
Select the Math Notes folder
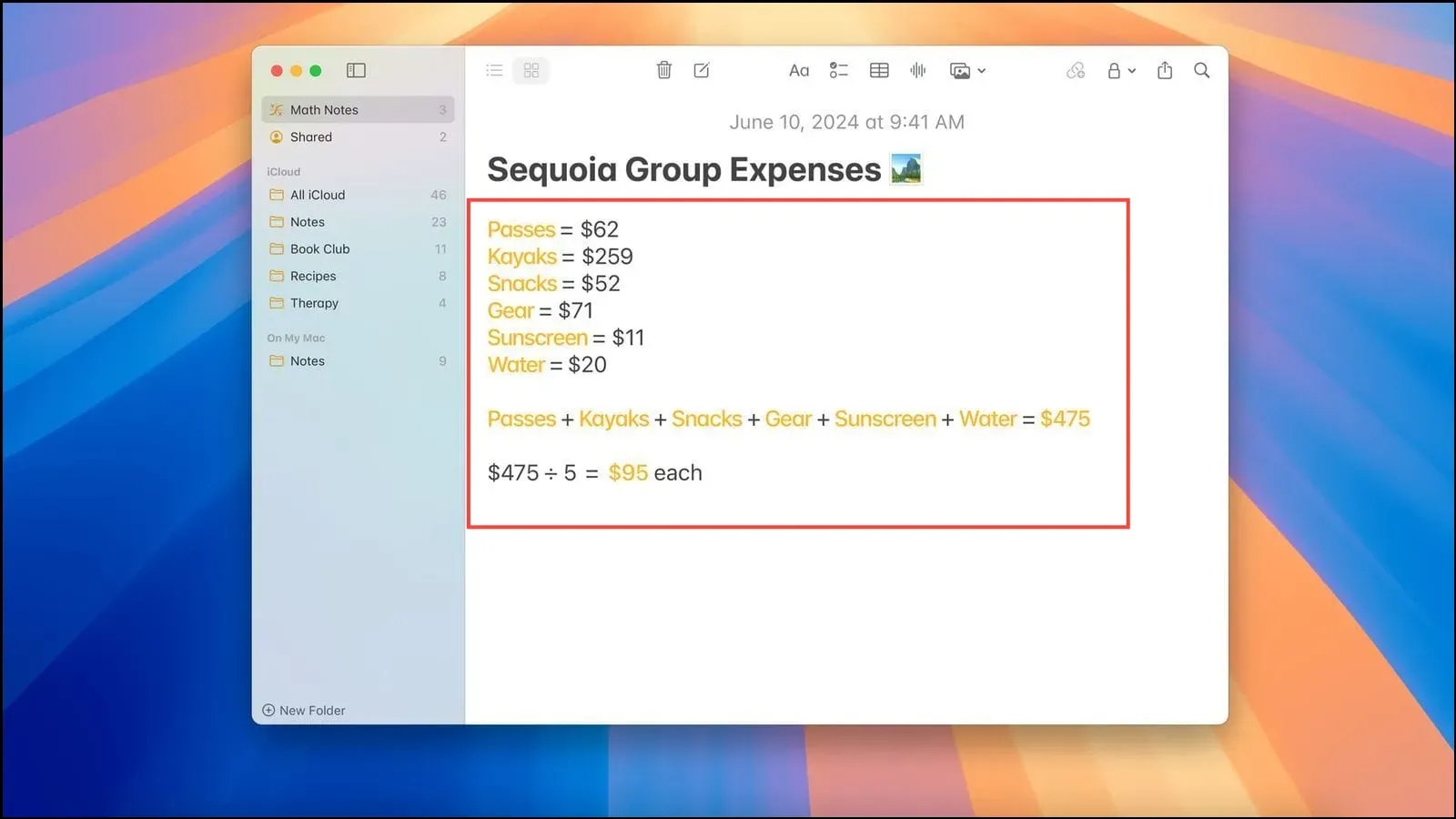click(358, 109)
